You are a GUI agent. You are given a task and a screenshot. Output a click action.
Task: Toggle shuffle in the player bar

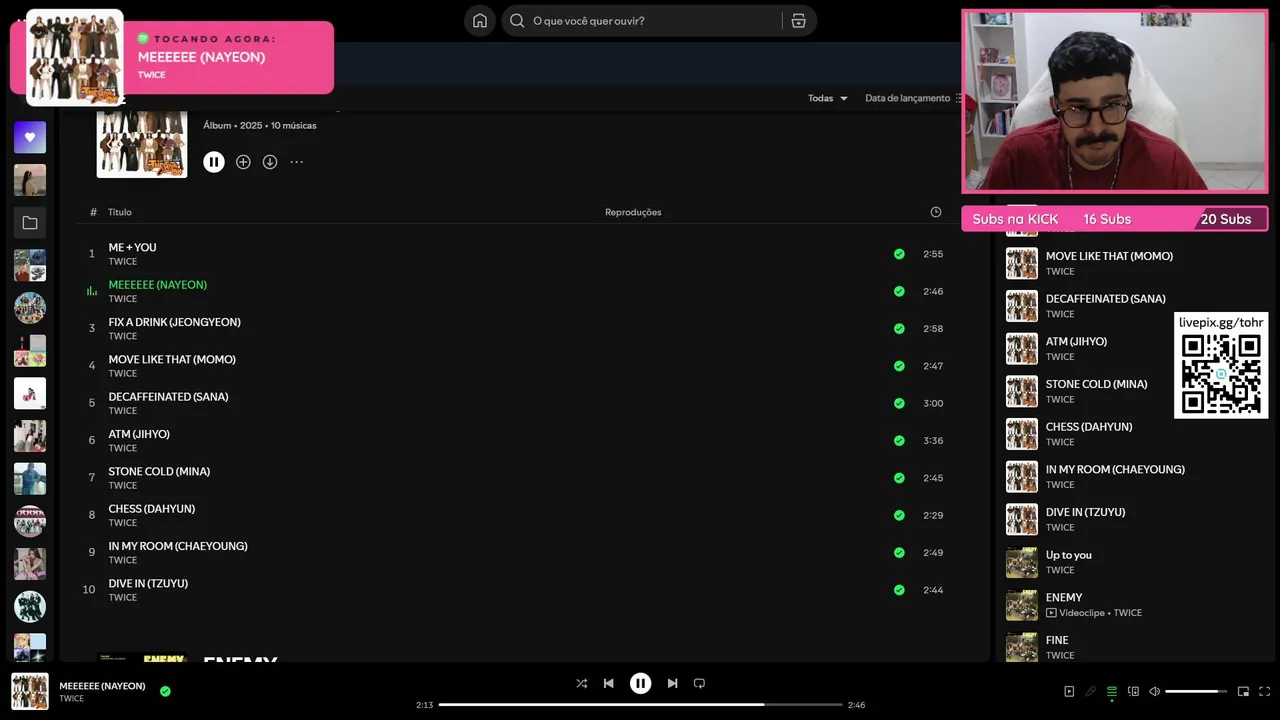(581, 683)
